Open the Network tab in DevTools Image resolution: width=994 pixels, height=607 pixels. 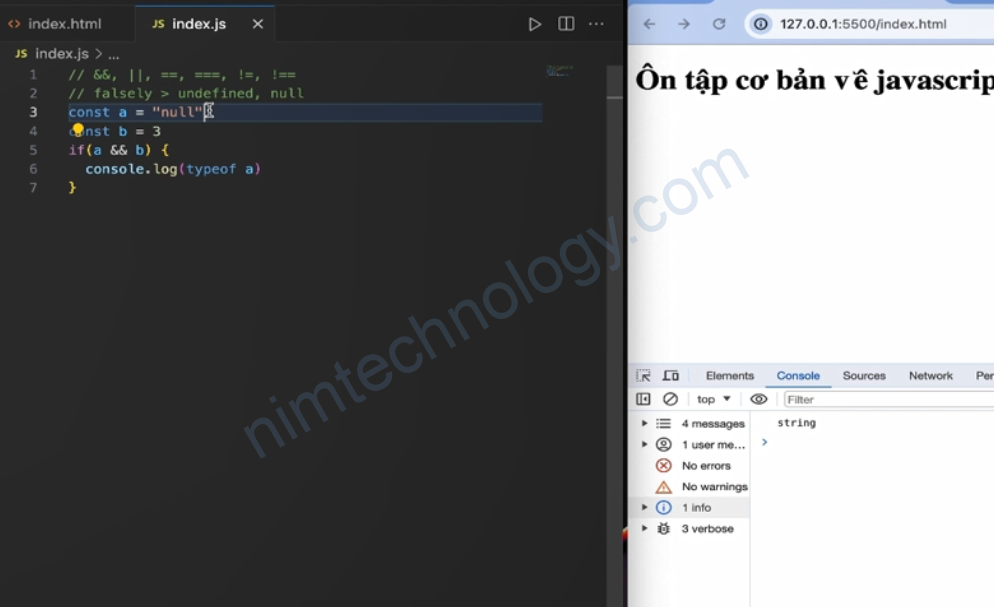coord(930,376)
